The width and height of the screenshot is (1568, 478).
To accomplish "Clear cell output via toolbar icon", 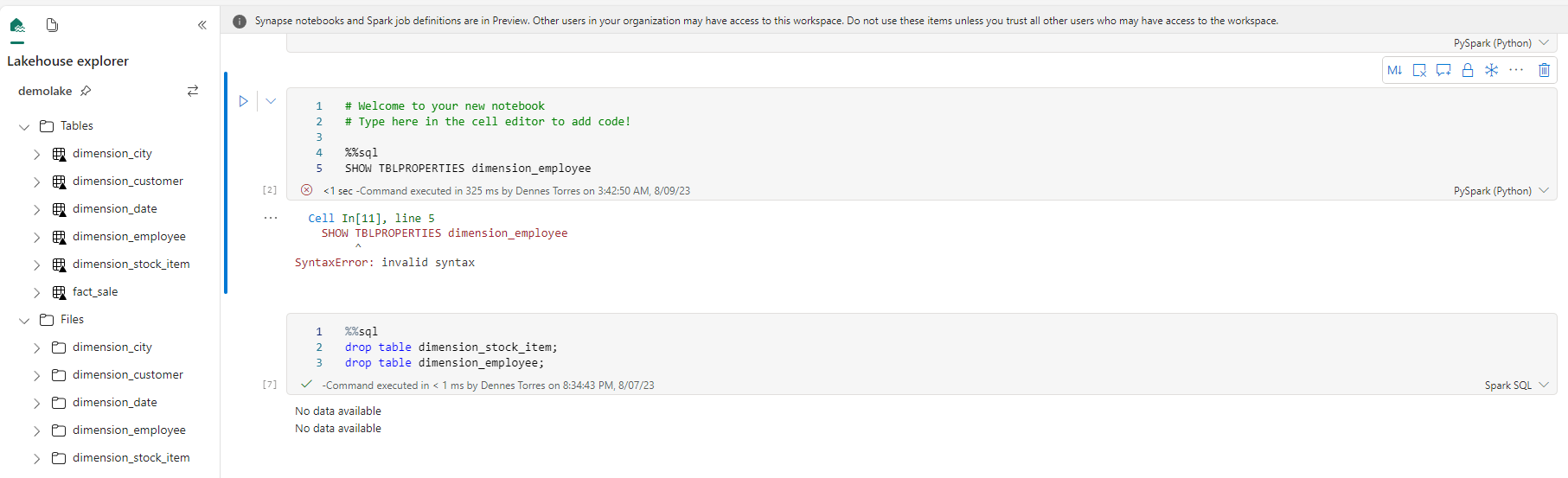I will pyautogui.click(x=1419, y=70).
